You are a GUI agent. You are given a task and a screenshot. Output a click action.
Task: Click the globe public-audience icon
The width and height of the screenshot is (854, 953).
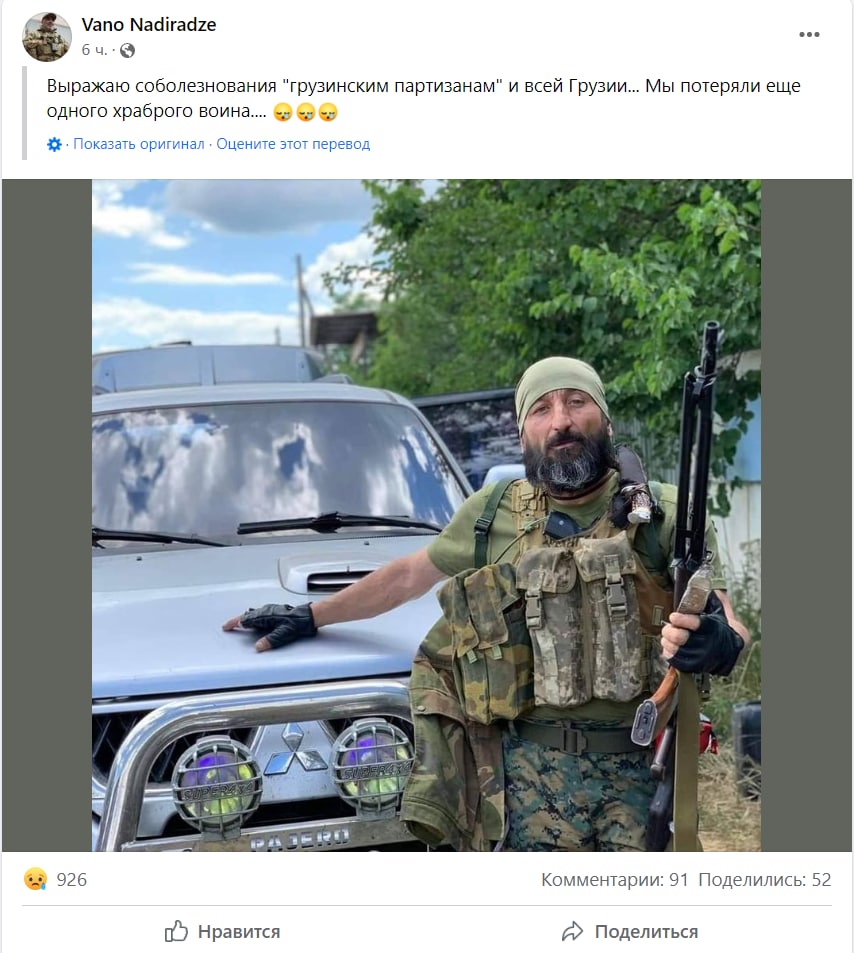(x=128, y=50)
